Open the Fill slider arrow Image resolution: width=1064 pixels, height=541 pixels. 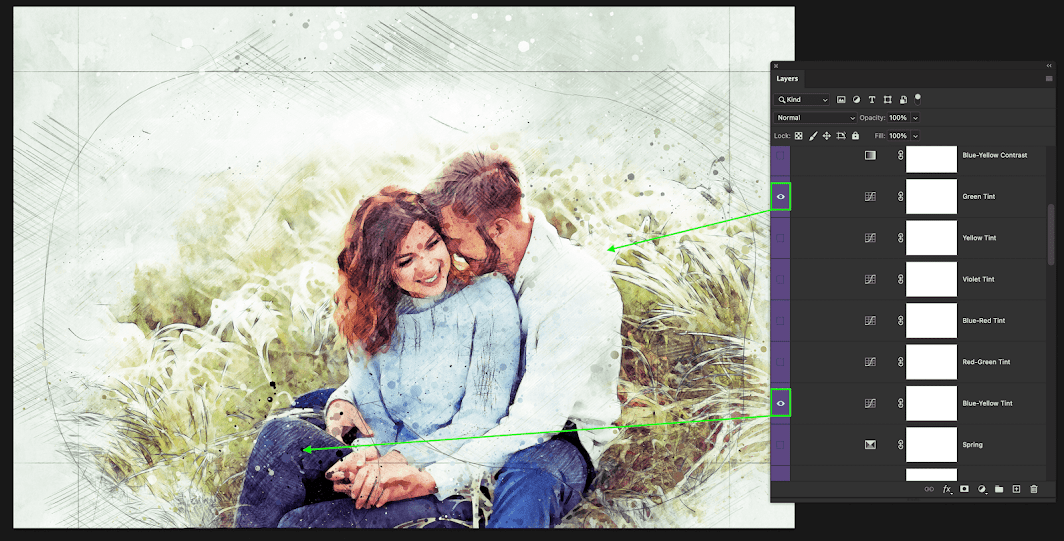pos(915,136)
